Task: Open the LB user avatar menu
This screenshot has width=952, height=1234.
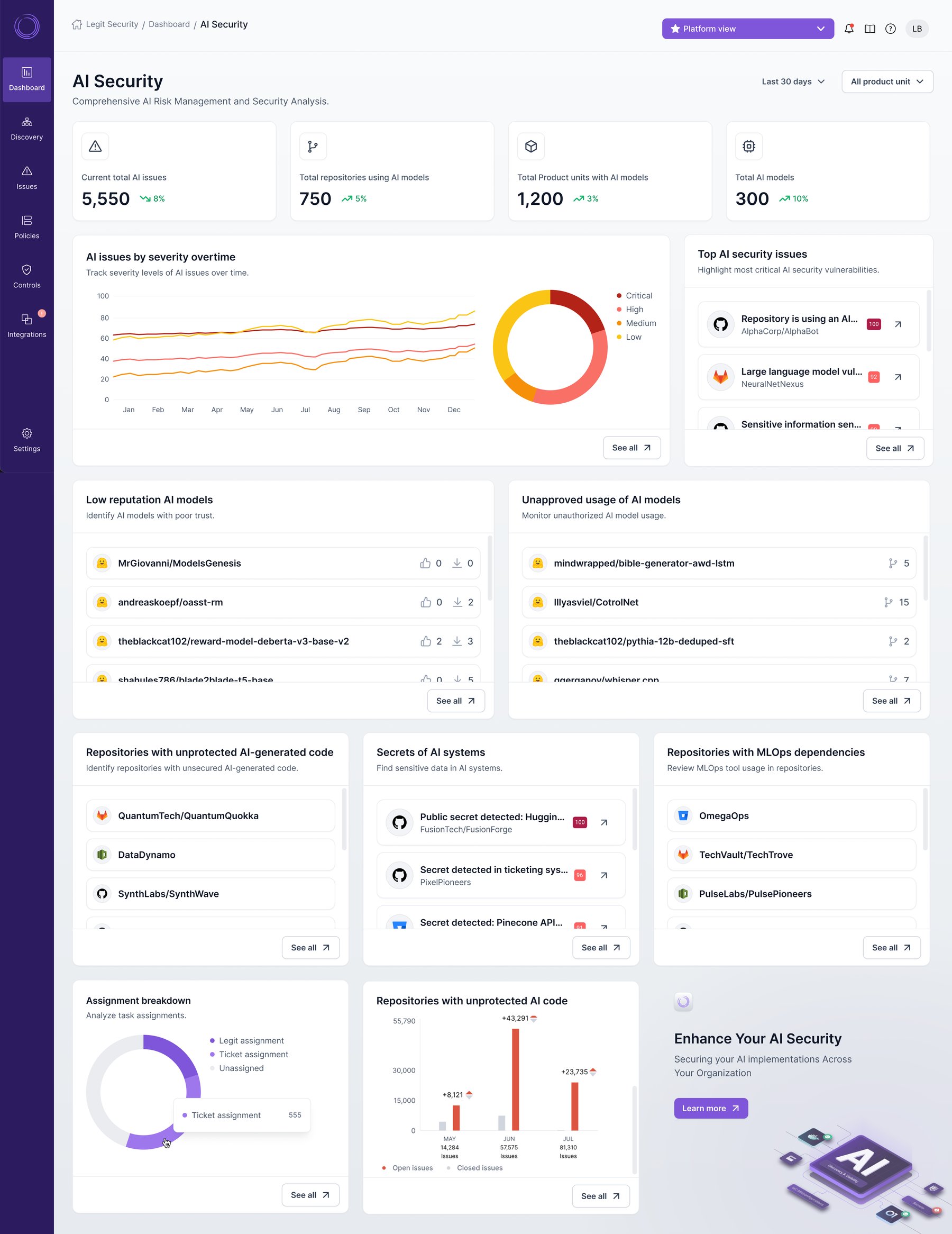Action: tap(917, 28)
